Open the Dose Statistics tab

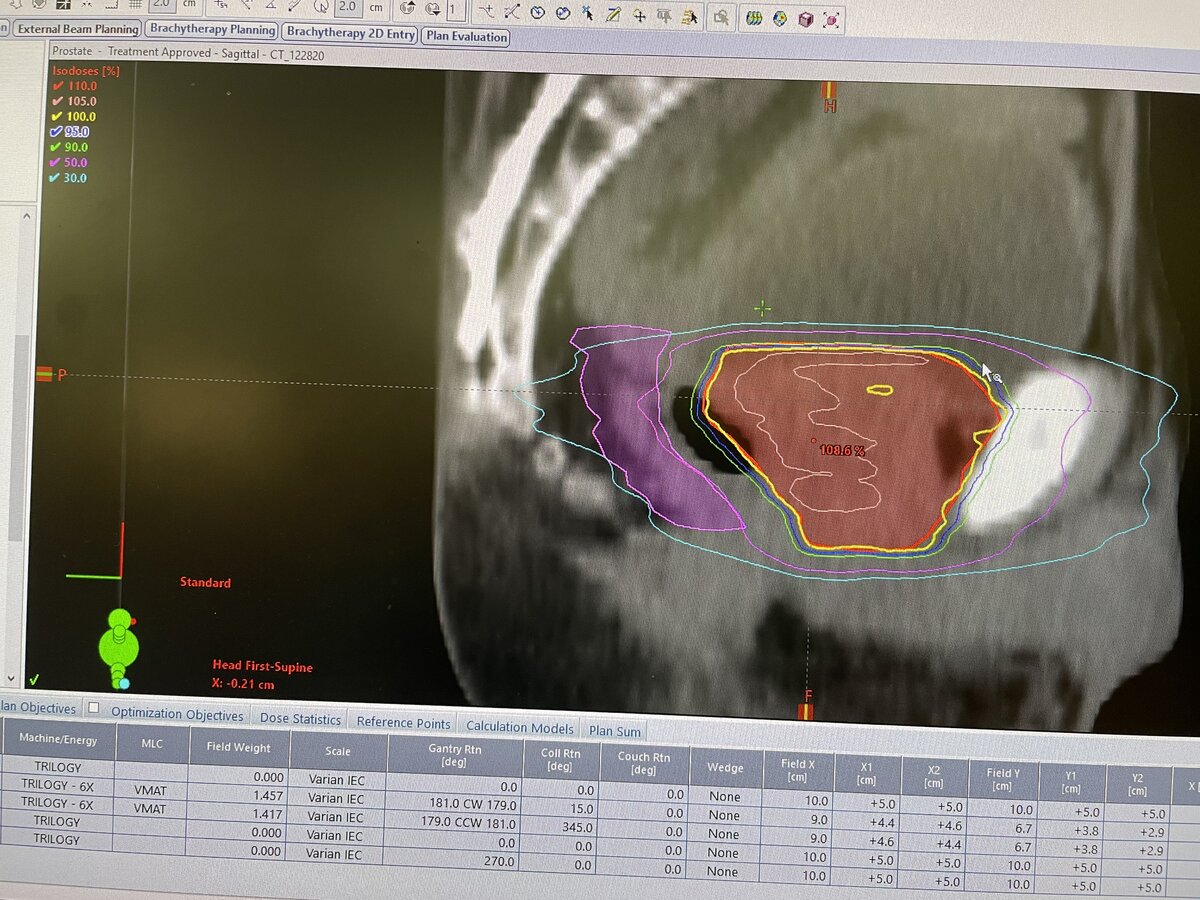(300, 718)
